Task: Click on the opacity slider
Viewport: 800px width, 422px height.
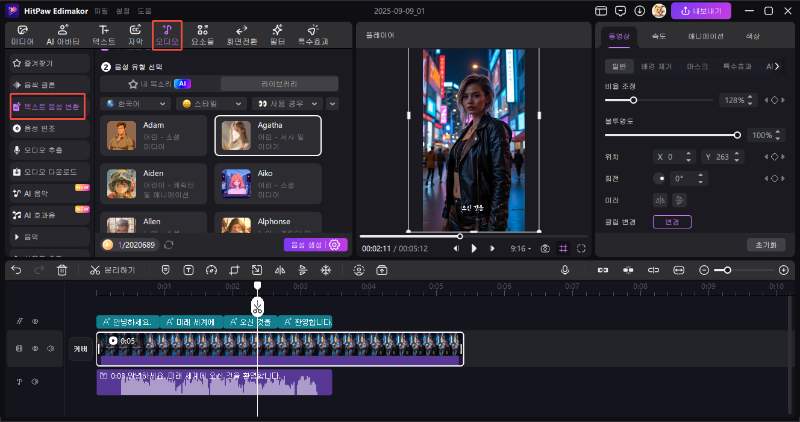Action: coord(672,135)
